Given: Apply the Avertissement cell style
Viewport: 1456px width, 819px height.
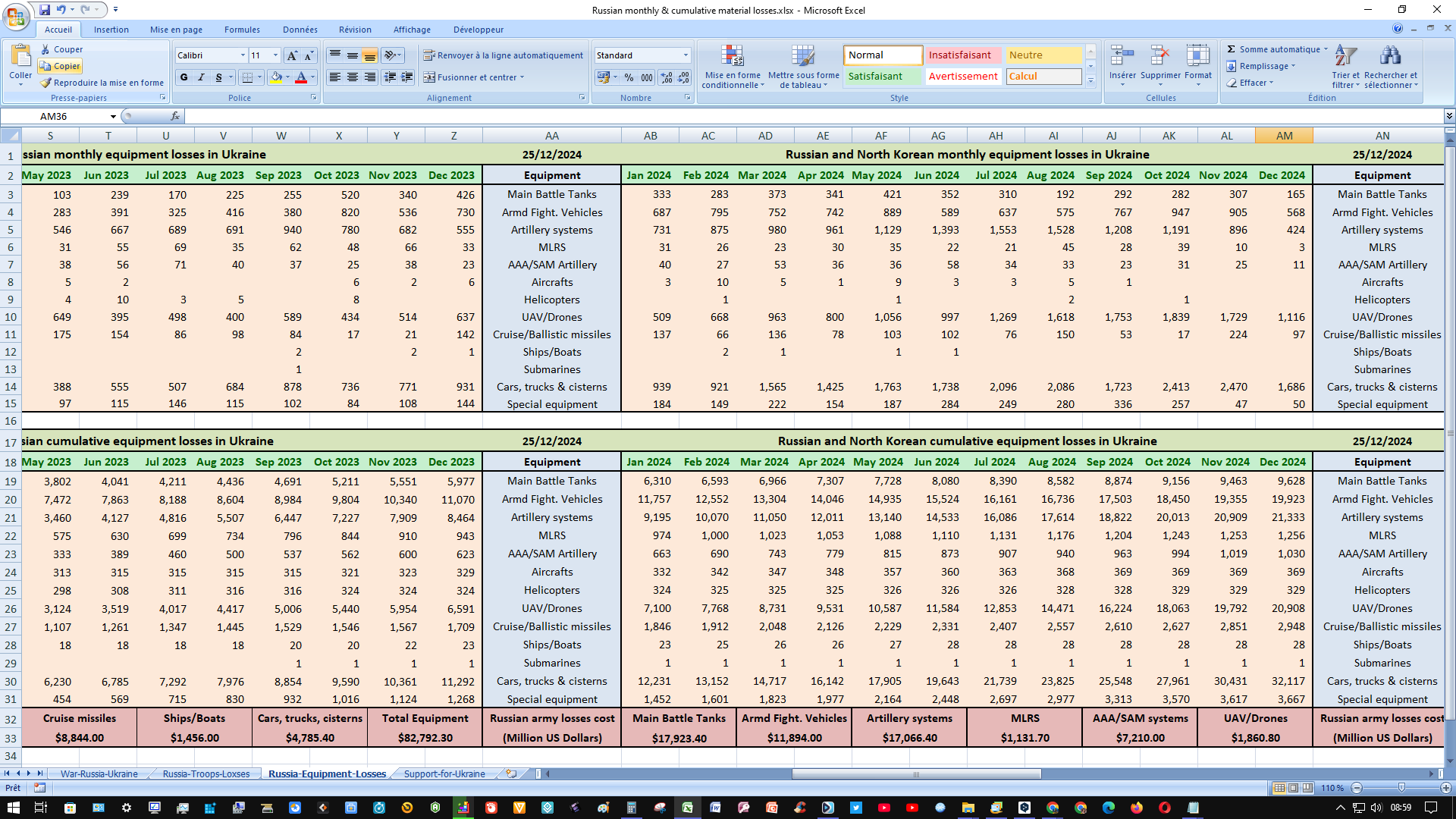Looking at the screenshot, I should click(963, 77).
